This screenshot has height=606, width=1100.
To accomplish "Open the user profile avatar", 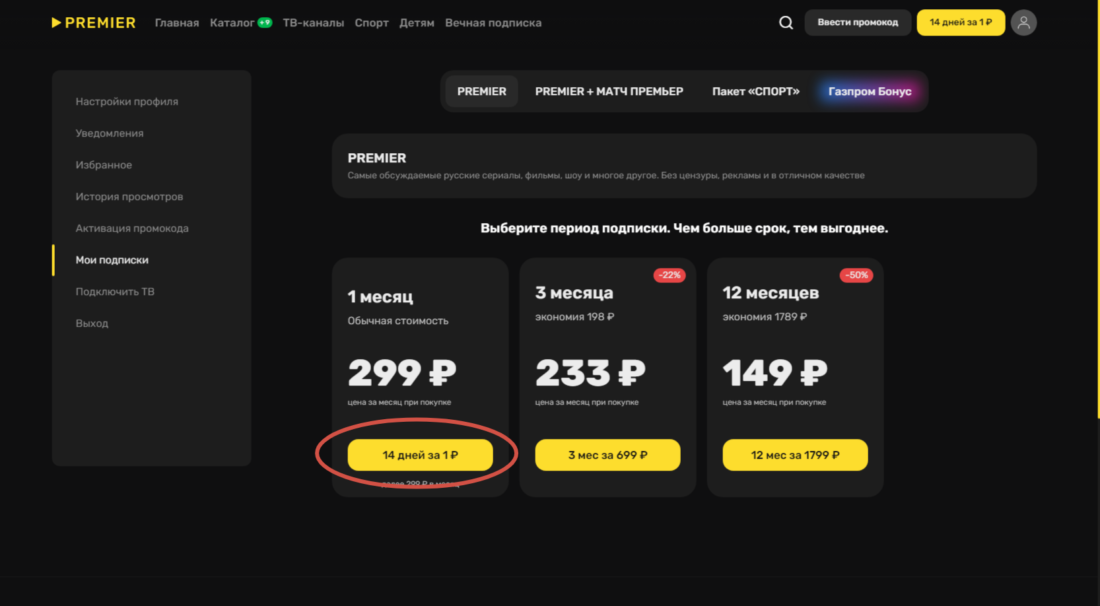I will click(1023, 23).
